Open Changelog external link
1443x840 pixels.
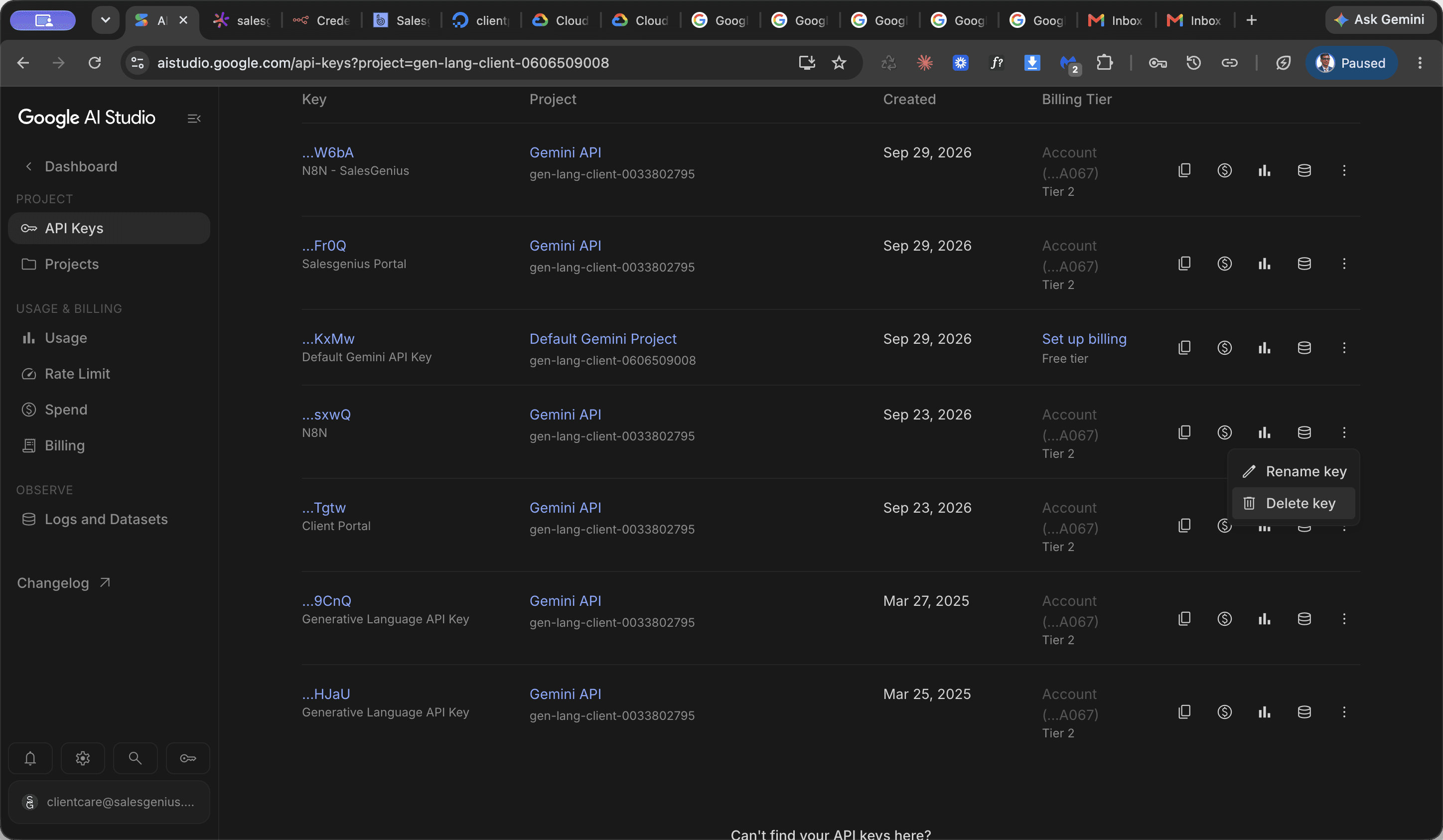(64, 583)
